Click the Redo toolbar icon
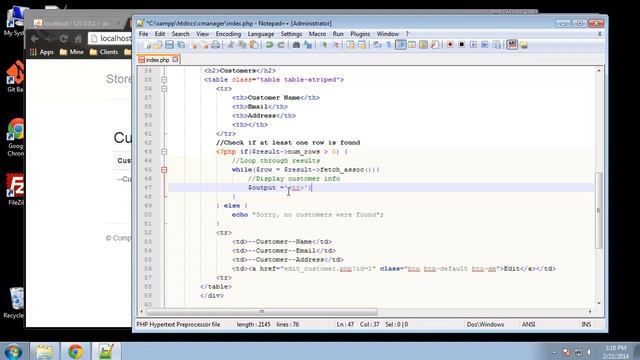The image size is (640, 360). 281,45
